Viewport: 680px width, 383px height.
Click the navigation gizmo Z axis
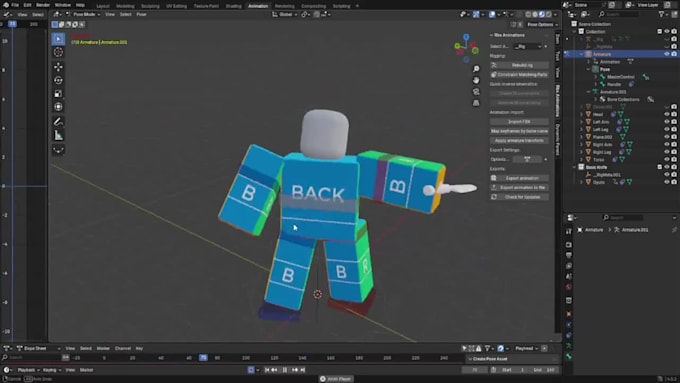(x=466, y=37)
